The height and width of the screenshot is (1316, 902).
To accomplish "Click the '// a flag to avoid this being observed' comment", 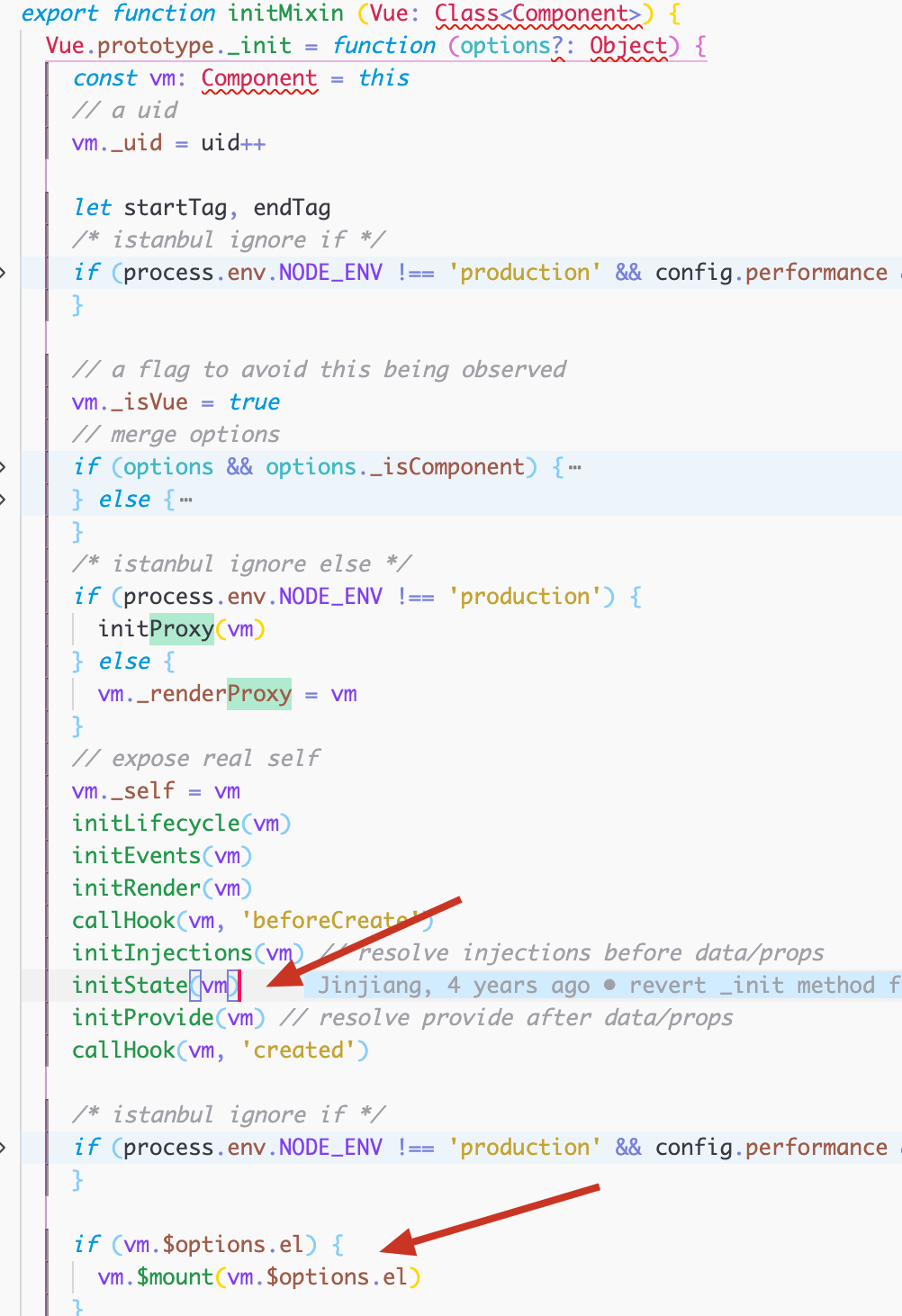I will pos(320,370).
